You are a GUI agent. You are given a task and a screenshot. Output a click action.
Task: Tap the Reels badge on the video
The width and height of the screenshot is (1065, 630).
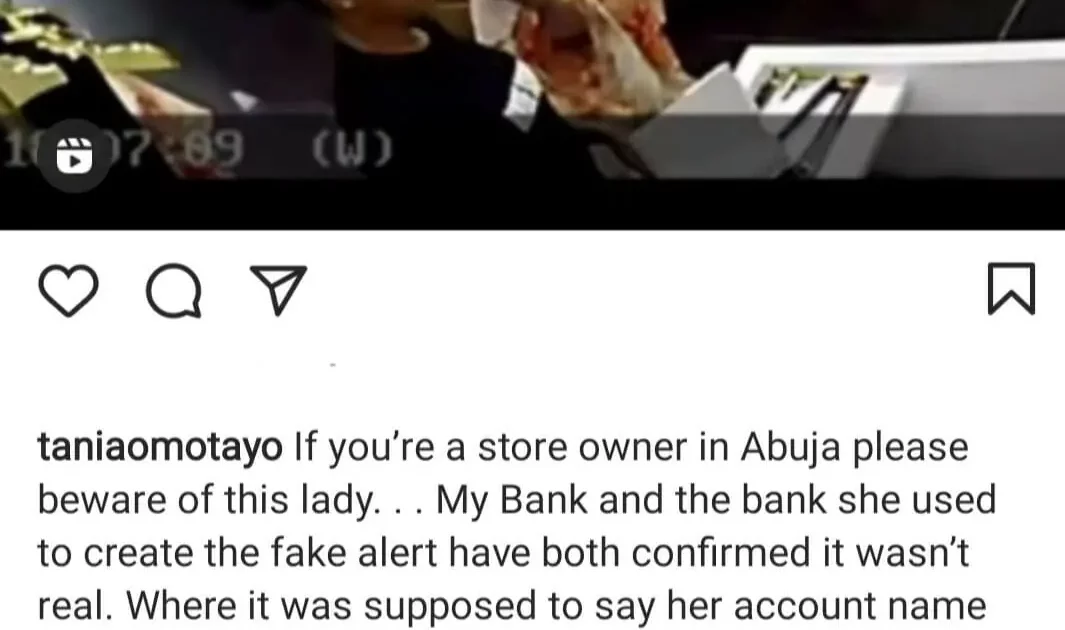(73, 155)
